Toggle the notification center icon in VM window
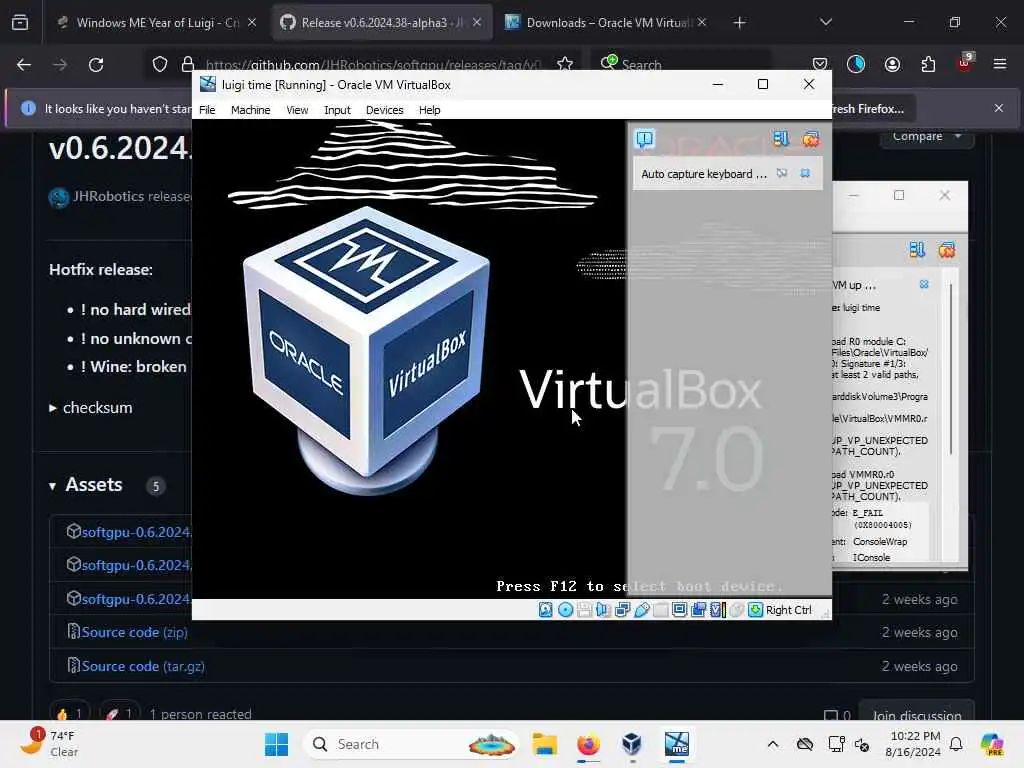This screenshot has width=1024, height=768. [645, 139]
